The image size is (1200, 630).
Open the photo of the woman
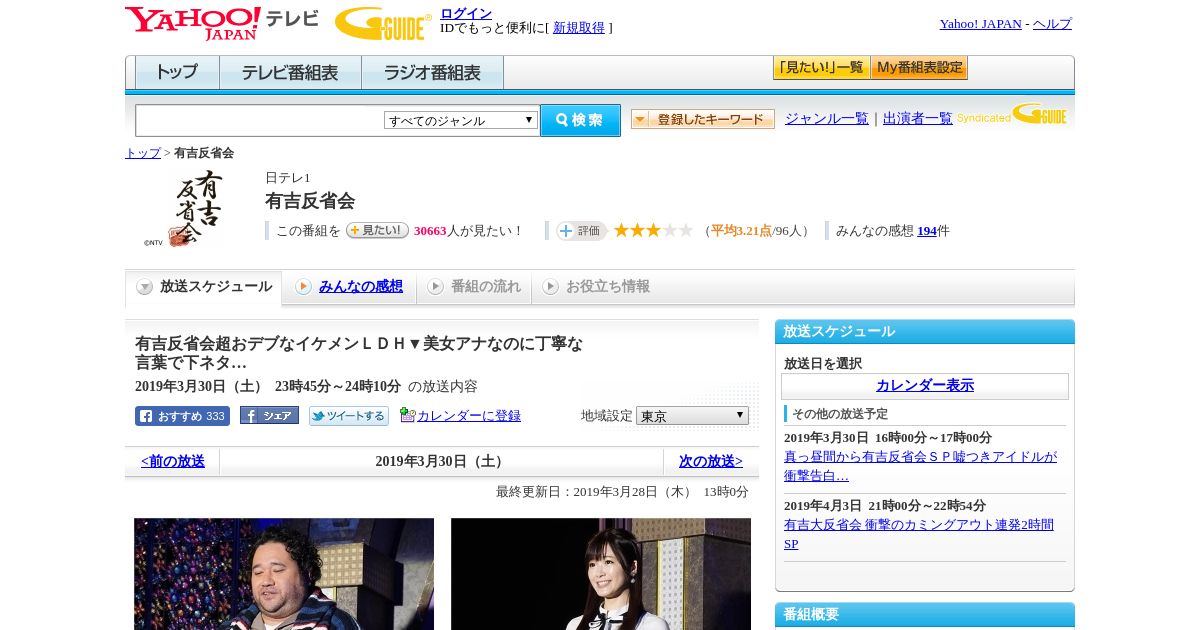click(x=601, y=574)
